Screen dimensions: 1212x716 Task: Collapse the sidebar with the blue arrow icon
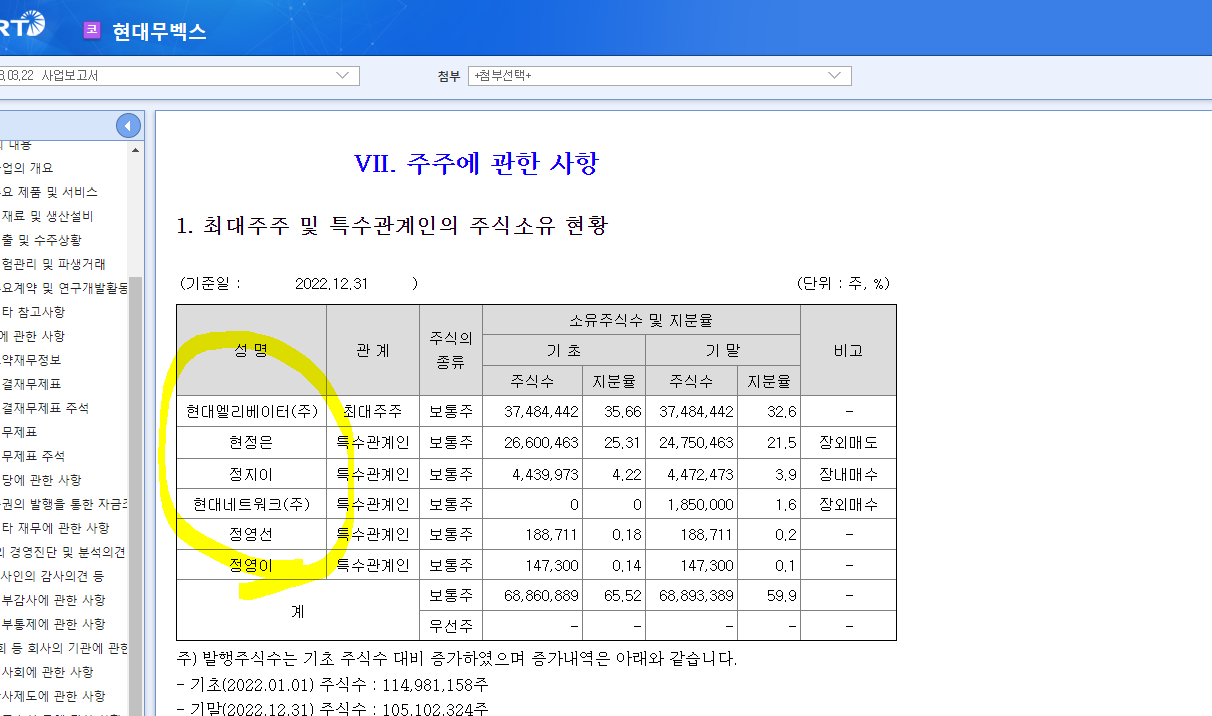[128, 126]
